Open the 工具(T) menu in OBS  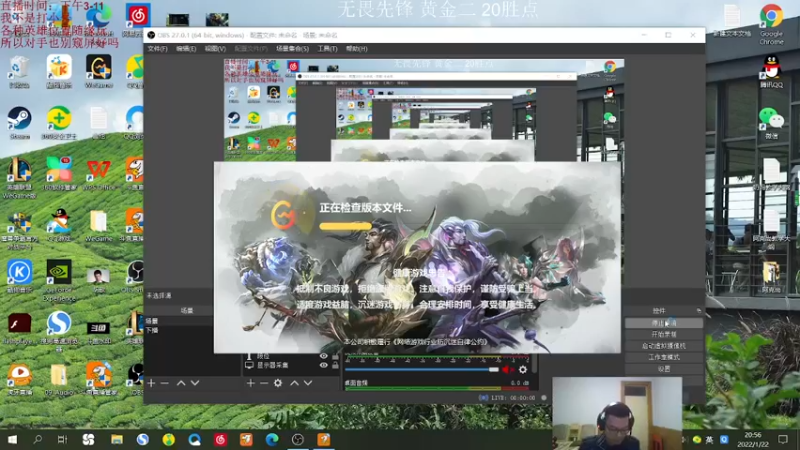click(327, 48)
